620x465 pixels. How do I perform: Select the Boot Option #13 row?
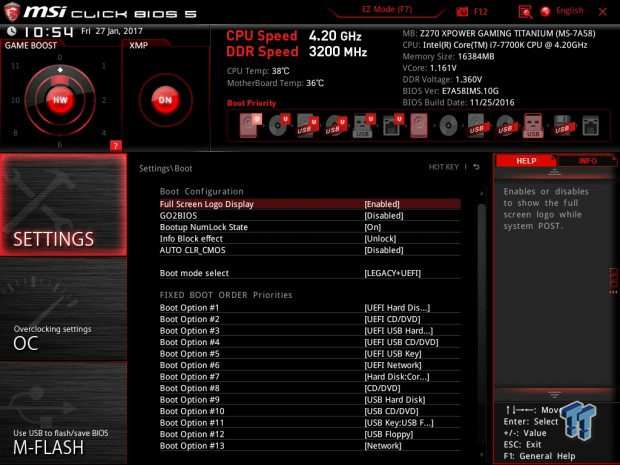tap(310, 445)
